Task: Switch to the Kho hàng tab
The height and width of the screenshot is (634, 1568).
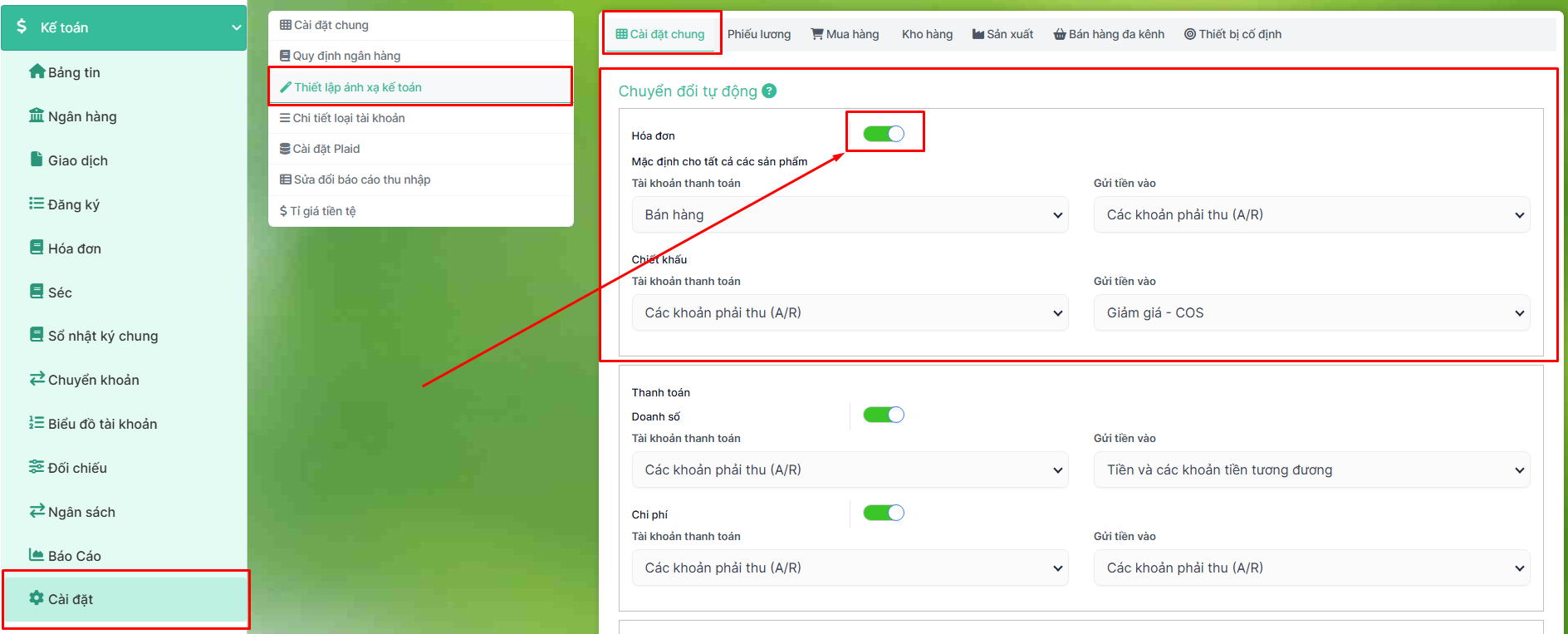Action: (927, 34)
